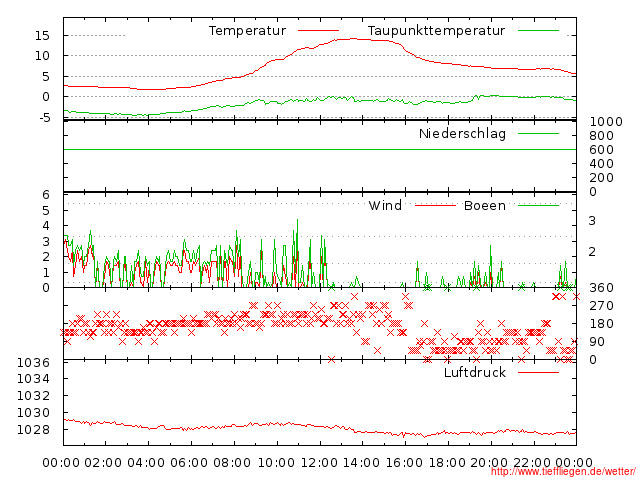Screen dimensions: 640x480
Task: Click the Wind legend label
Action: (x=385, y=206)
